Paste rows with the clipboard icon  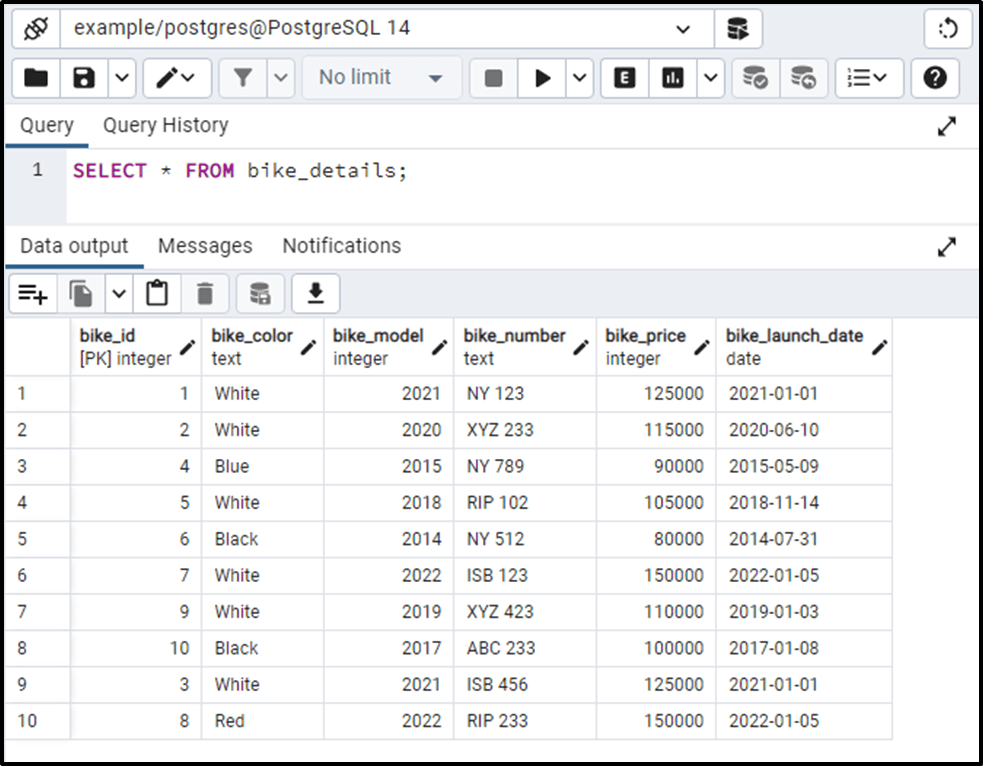click(155, 293)
